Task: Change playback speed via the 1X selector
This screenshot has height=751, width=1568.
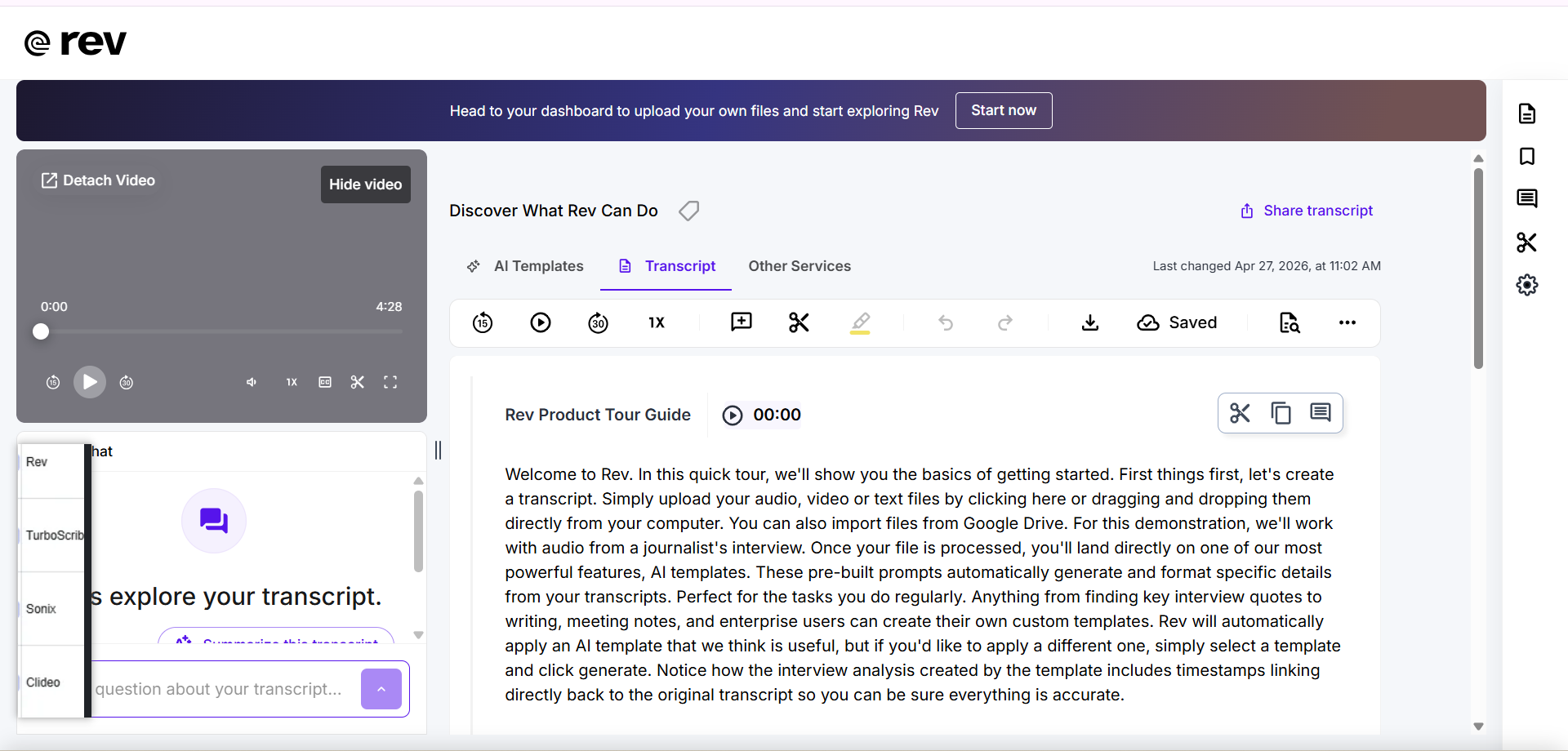Action: point(656,322)
